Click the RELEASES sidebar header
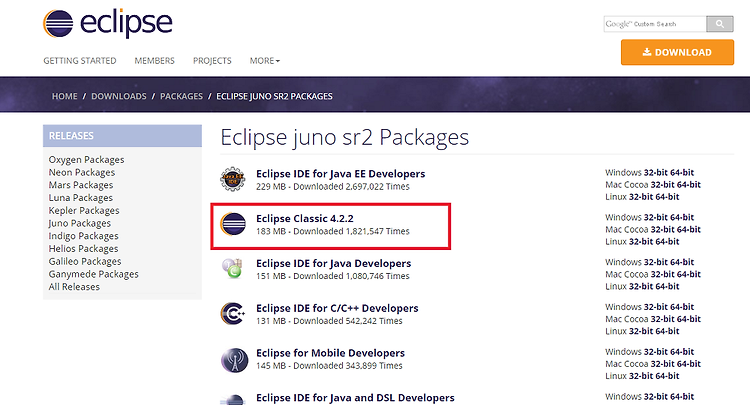The image size is (750, 405). pyautogui.click(x=122, y=136)
